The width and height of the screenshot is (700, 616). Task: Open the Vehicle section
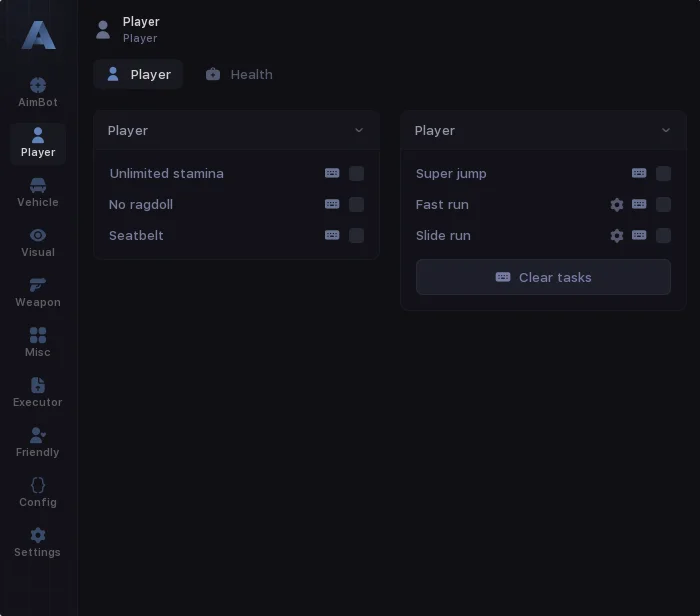(38, 192)
